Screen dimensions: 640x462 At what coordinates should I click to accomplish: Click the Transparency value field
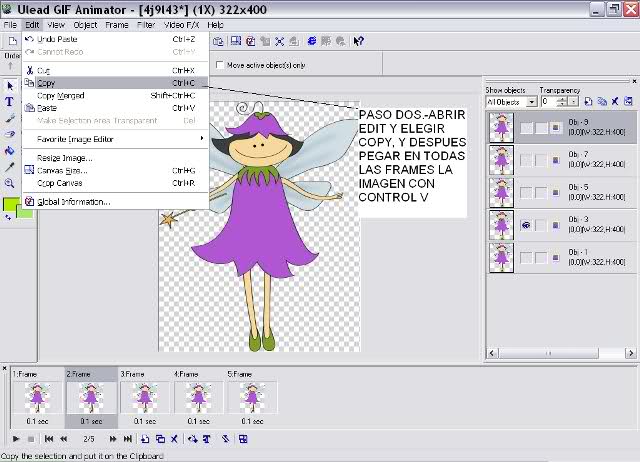pos(549,102)
